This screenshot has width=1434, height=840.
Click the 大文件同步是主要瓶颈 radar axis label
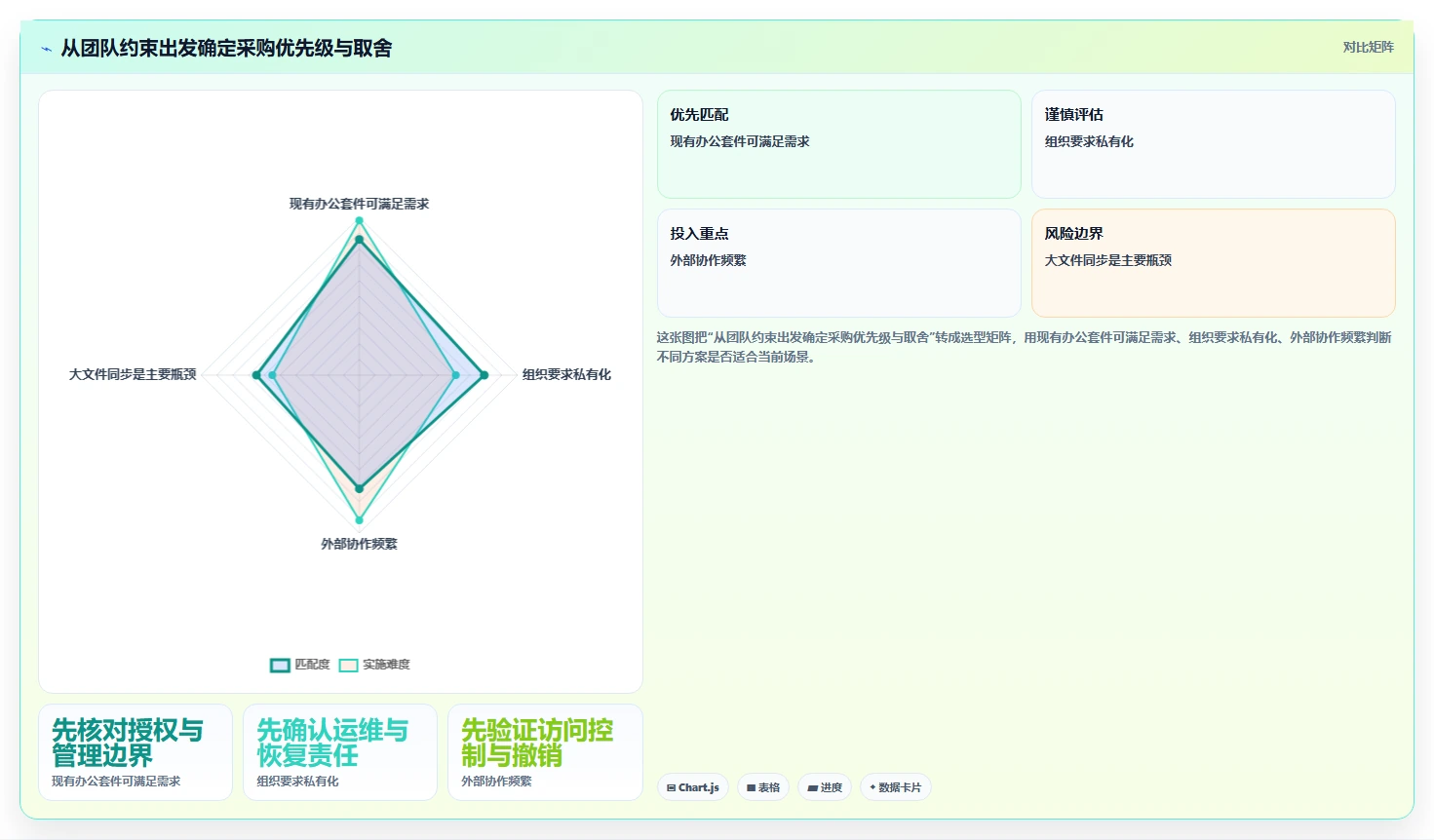tap(133, 374)
